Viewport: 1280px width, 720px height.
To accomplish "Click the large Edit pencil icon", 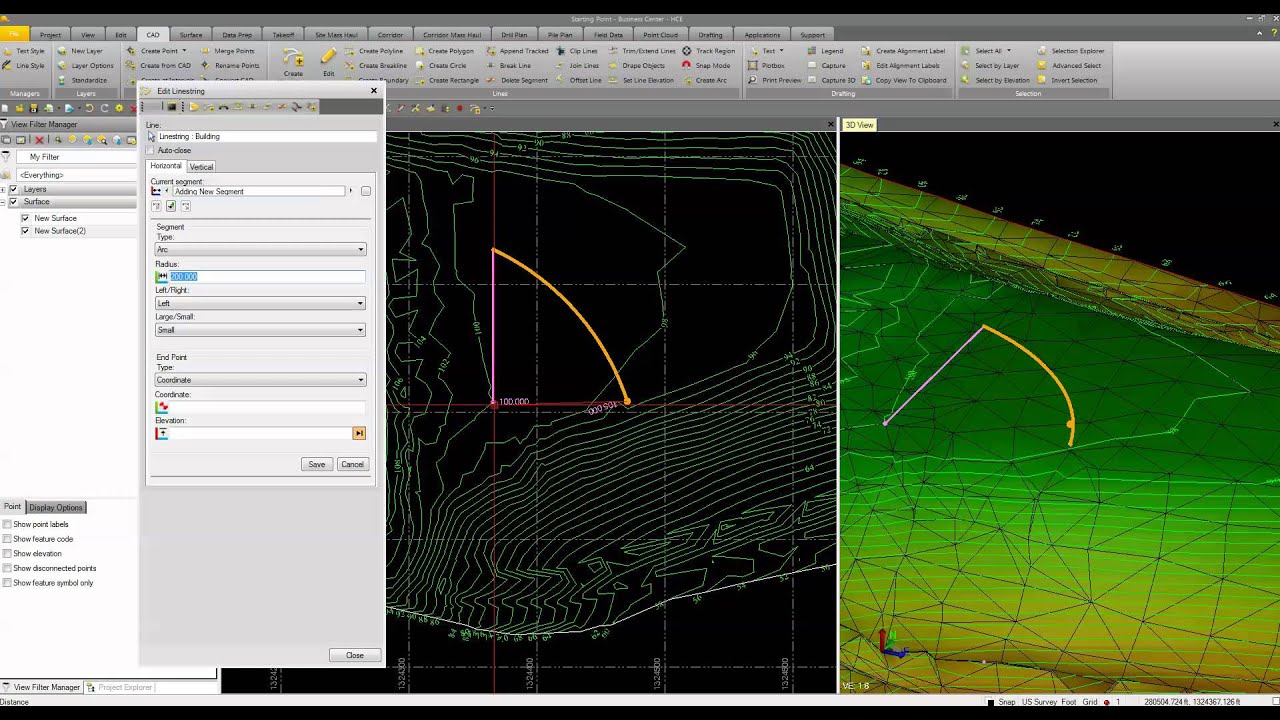I will pyautogui.click(x=328, y=58).
